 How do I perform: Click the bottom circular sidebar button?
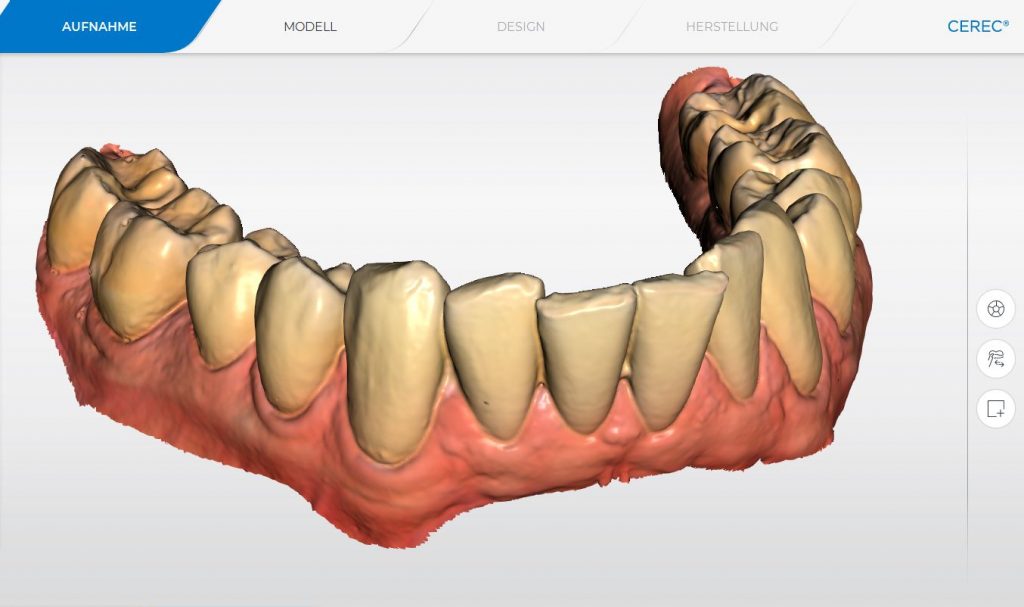(x=994, y=407)
